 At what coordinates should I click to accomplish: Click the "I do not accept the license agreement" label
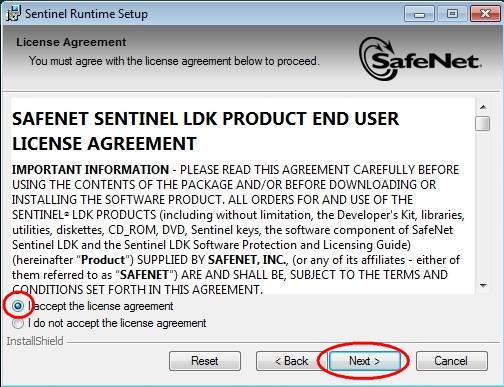coord(117,323)
